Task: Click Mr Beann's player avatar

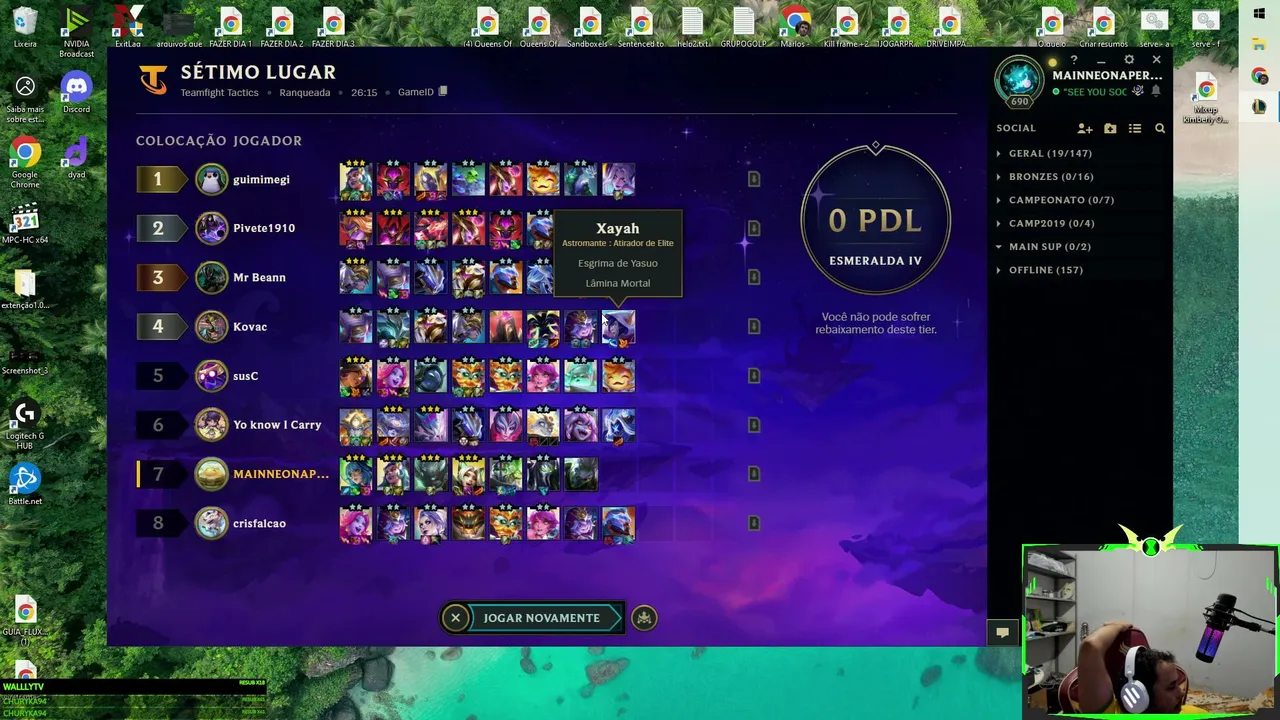Action: click(211, 277)
